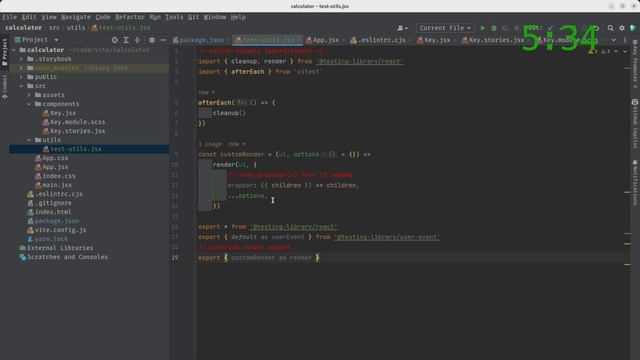640x360 pixels.
Task: Expand the assets folder
Action: (x=29, y=95)
